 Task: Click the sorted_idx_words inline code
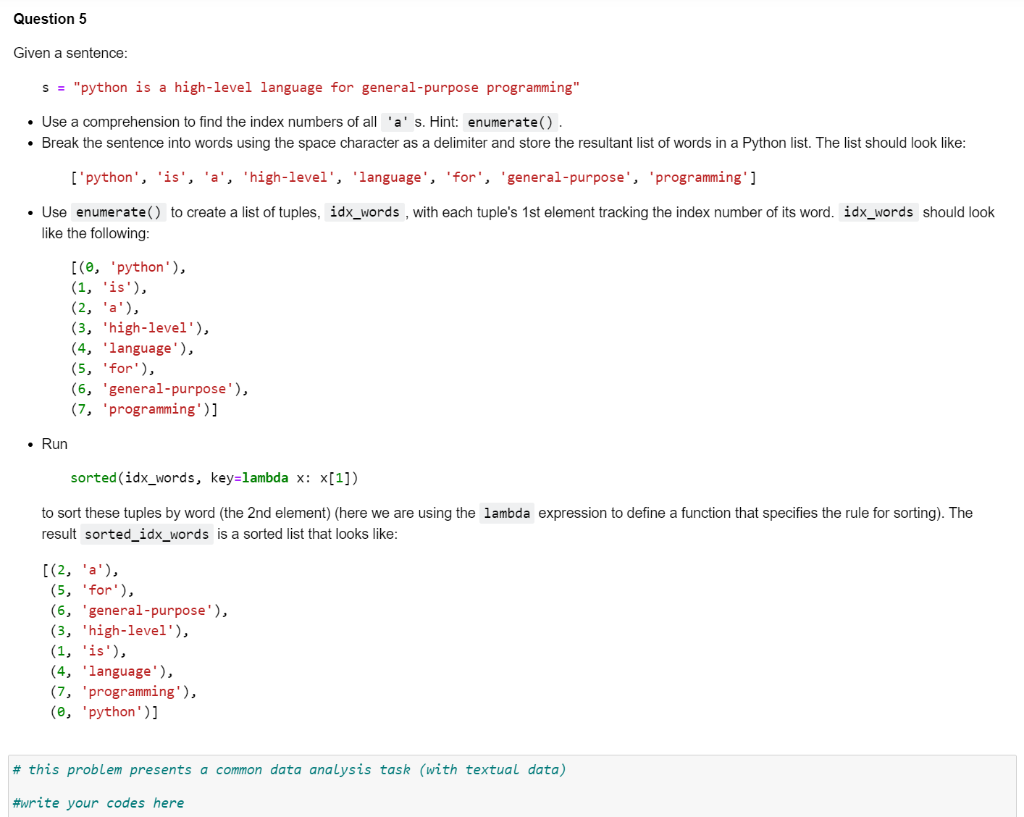click(146, 533)
